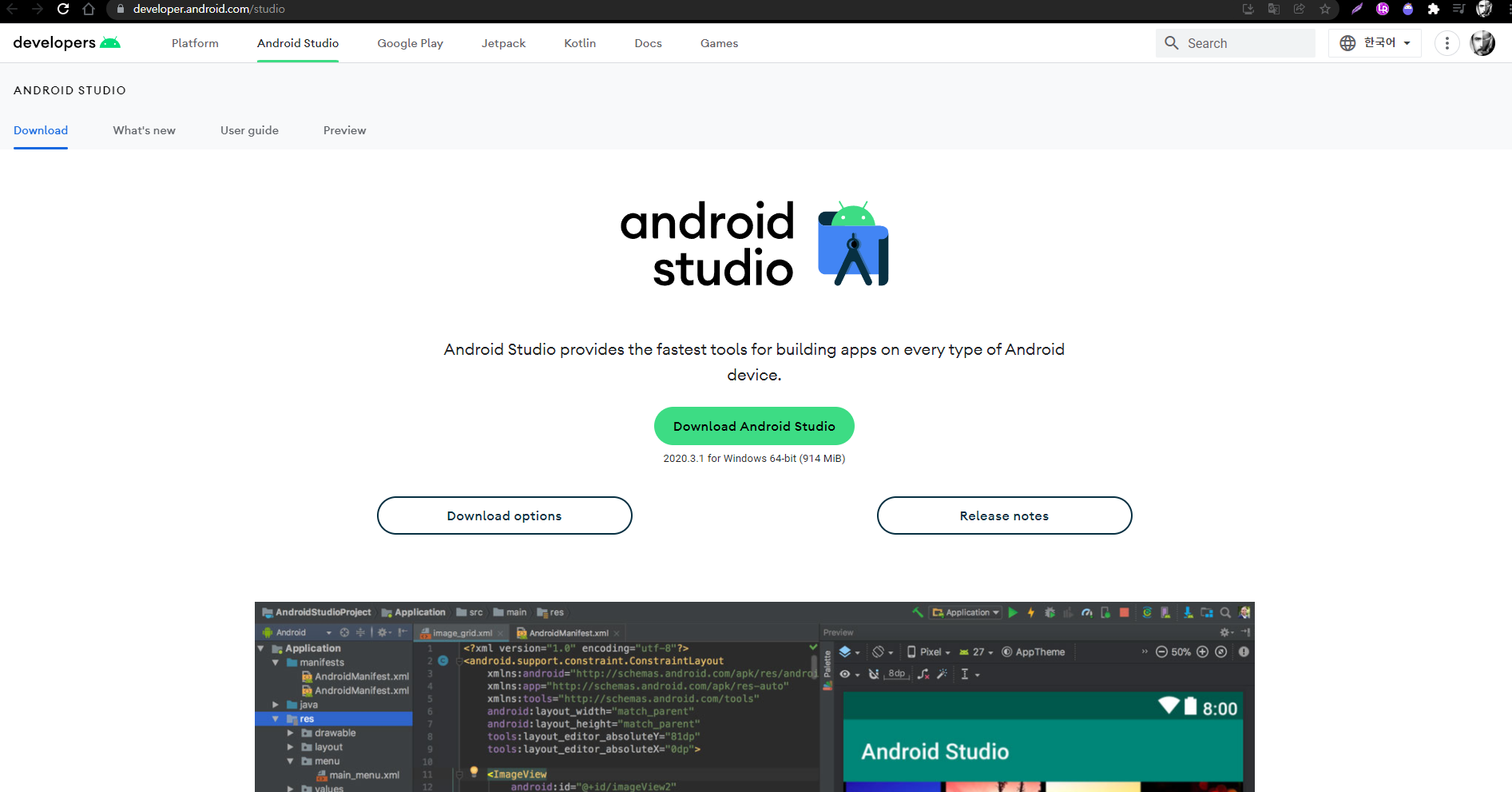The image size is (1512, 792).
Task: Click the share page icon
Action: coord(1300,9)
